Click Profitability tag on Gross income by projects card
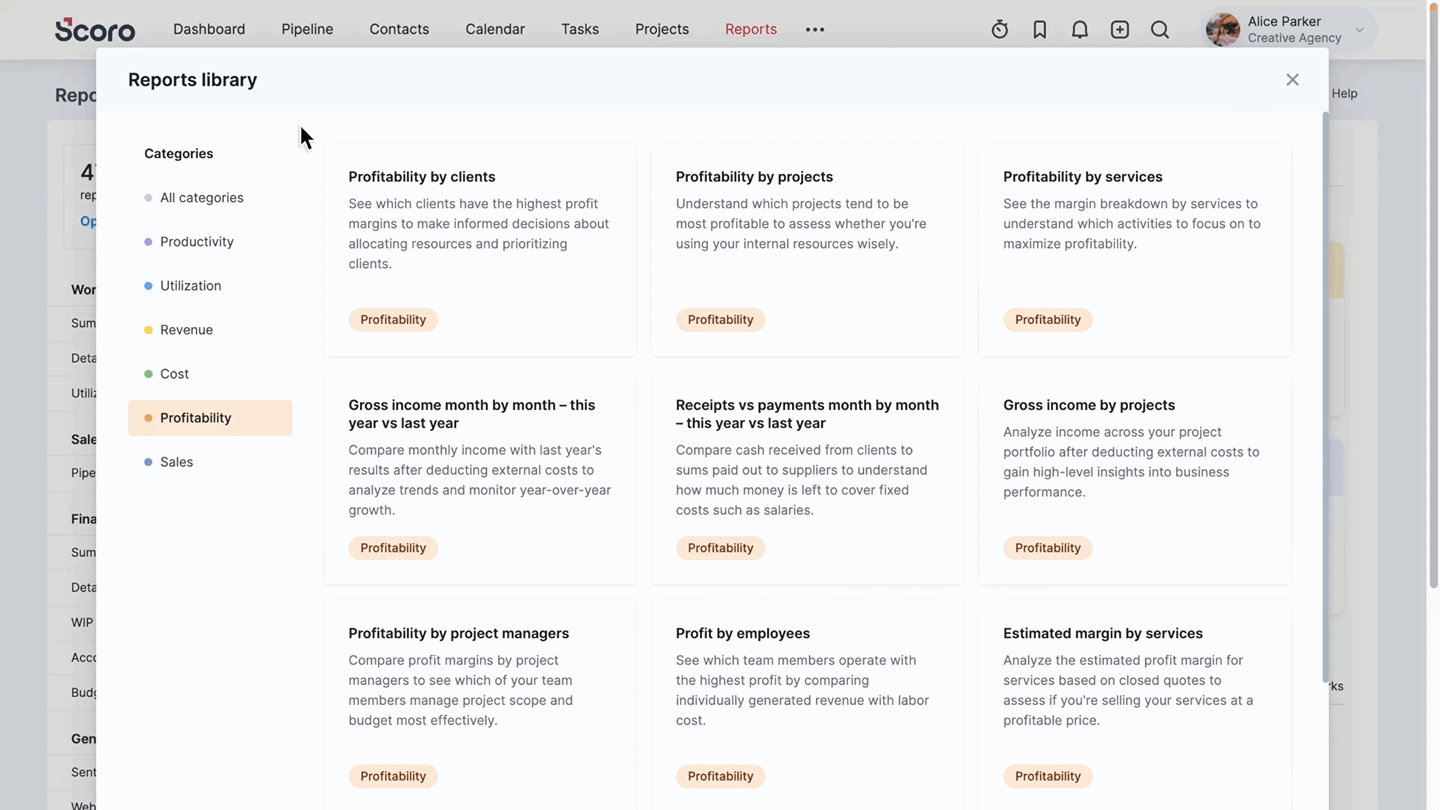 coord(1048,548)
